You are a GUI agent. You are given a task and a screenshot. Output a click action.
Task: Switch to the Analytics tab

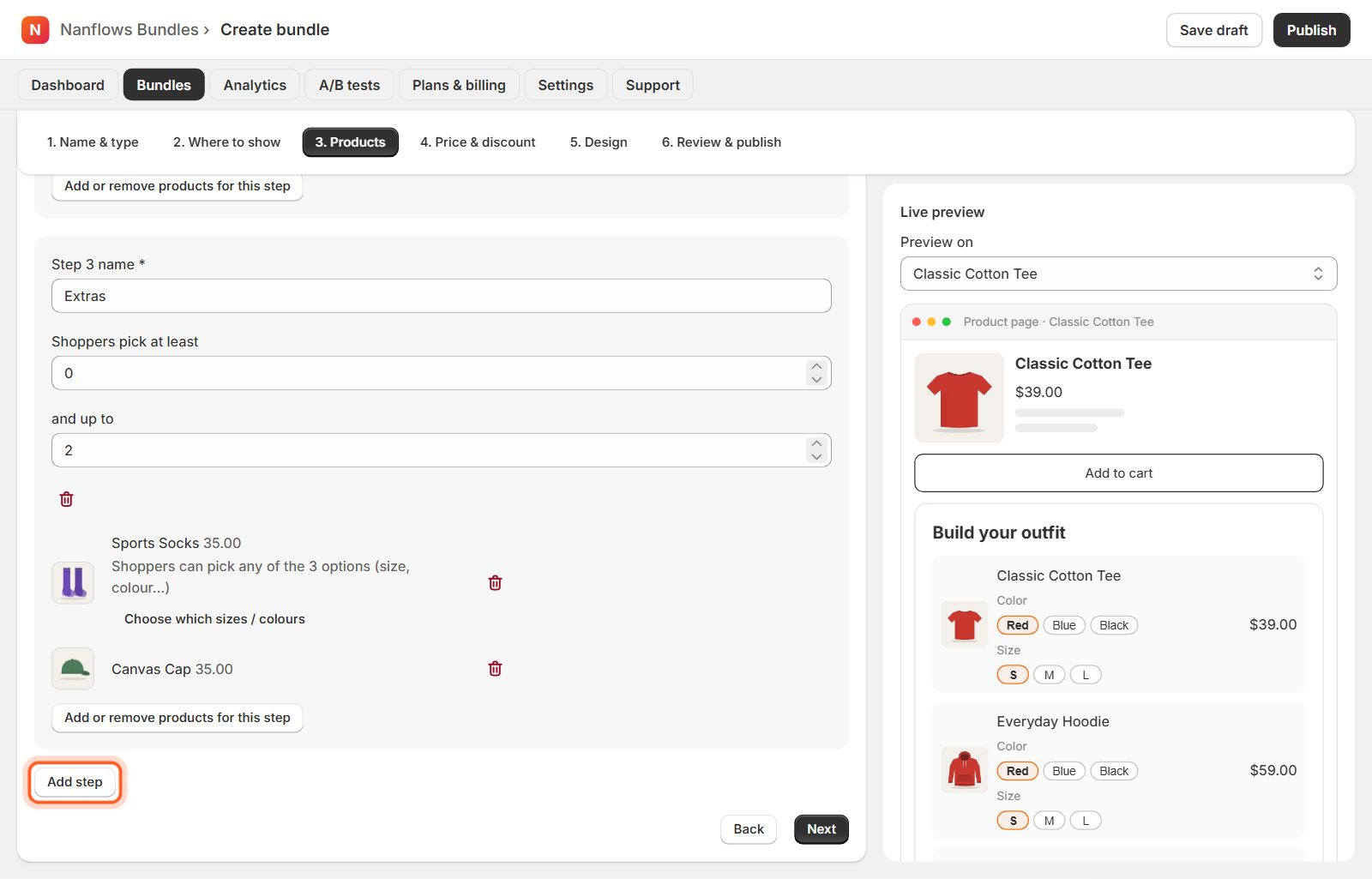[255, 85]
